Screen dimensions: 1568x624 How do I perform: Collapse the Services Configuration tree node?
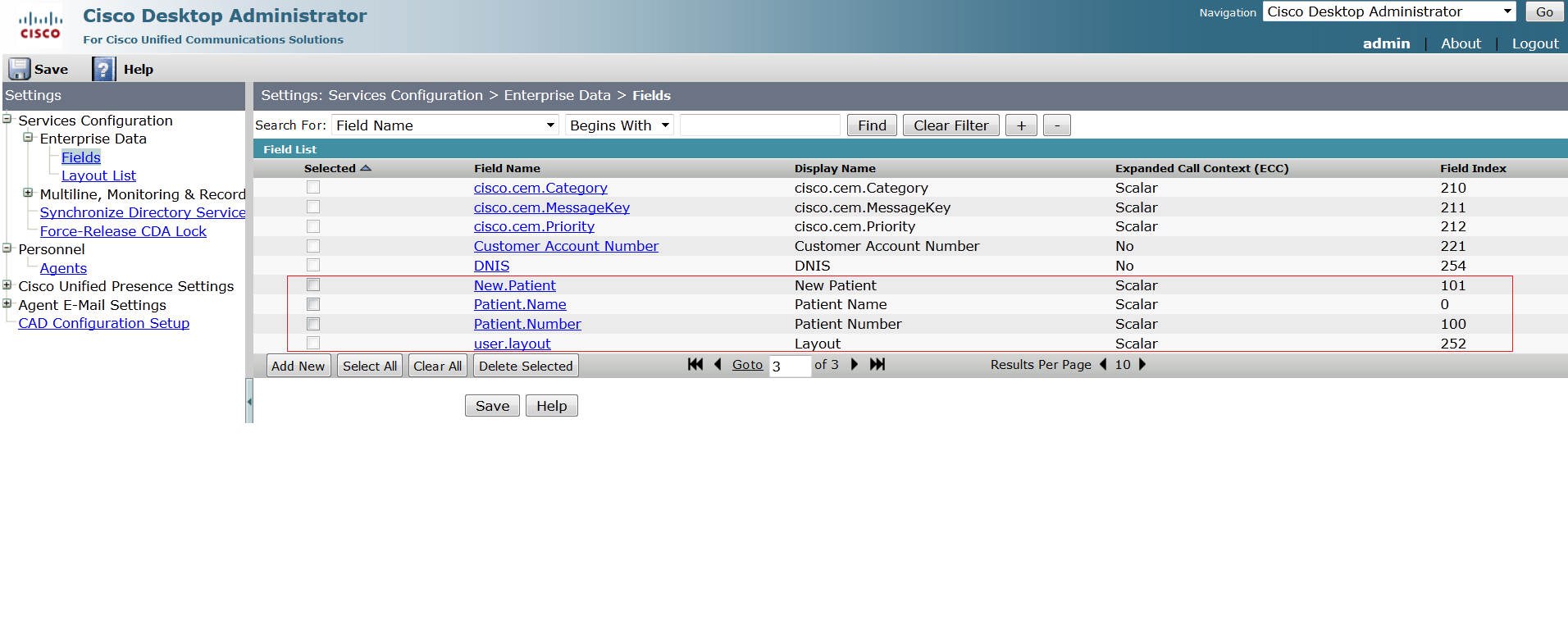point(7,120)
